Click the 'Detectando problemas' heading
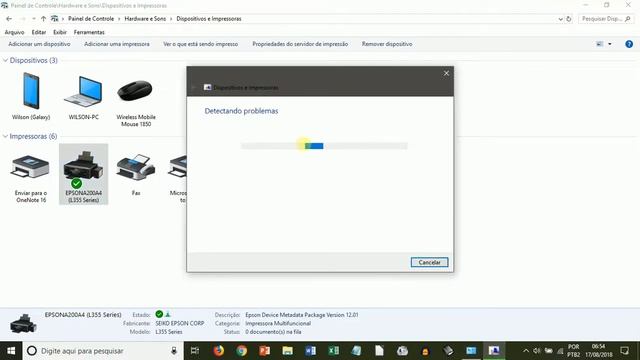 click(x=241, y=111)
